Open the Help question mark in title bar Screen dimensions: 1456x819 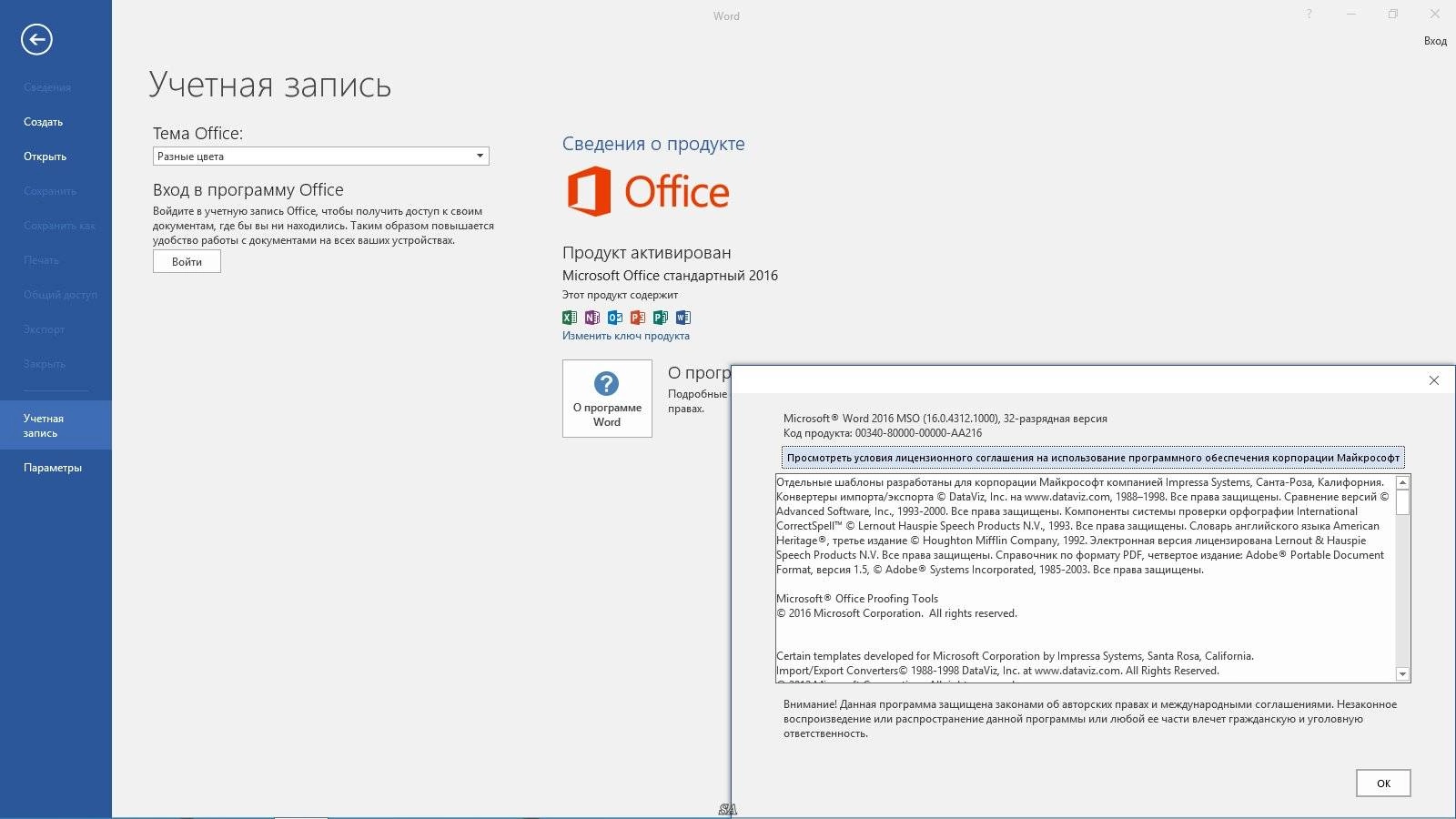click(1309, 14)
